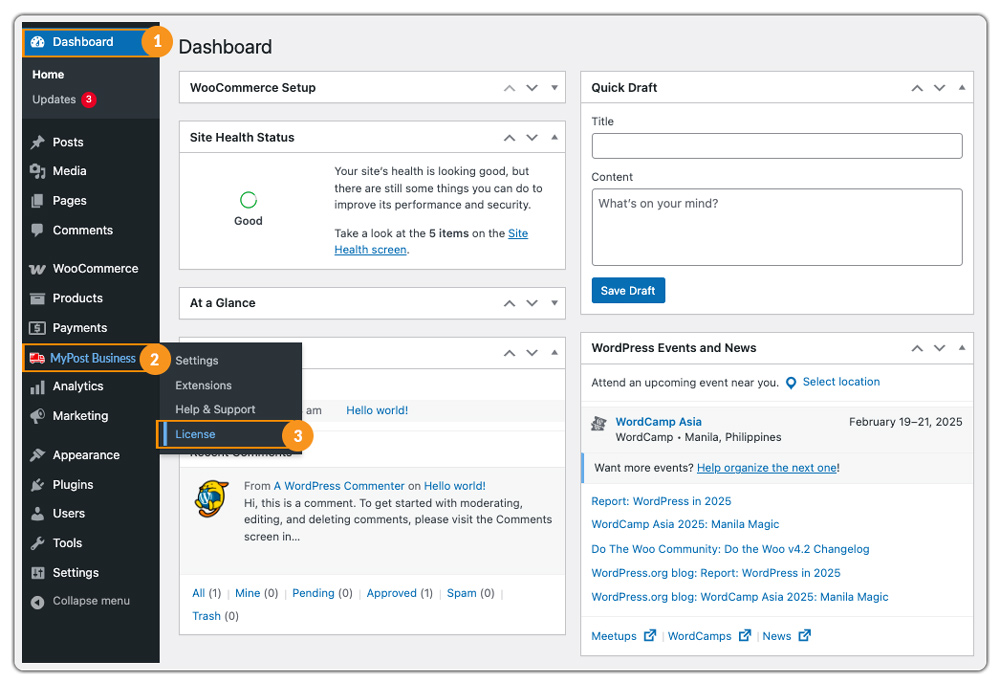Click the Products archive box icon
The image size is (1000, 683).
tap(38, 298)
